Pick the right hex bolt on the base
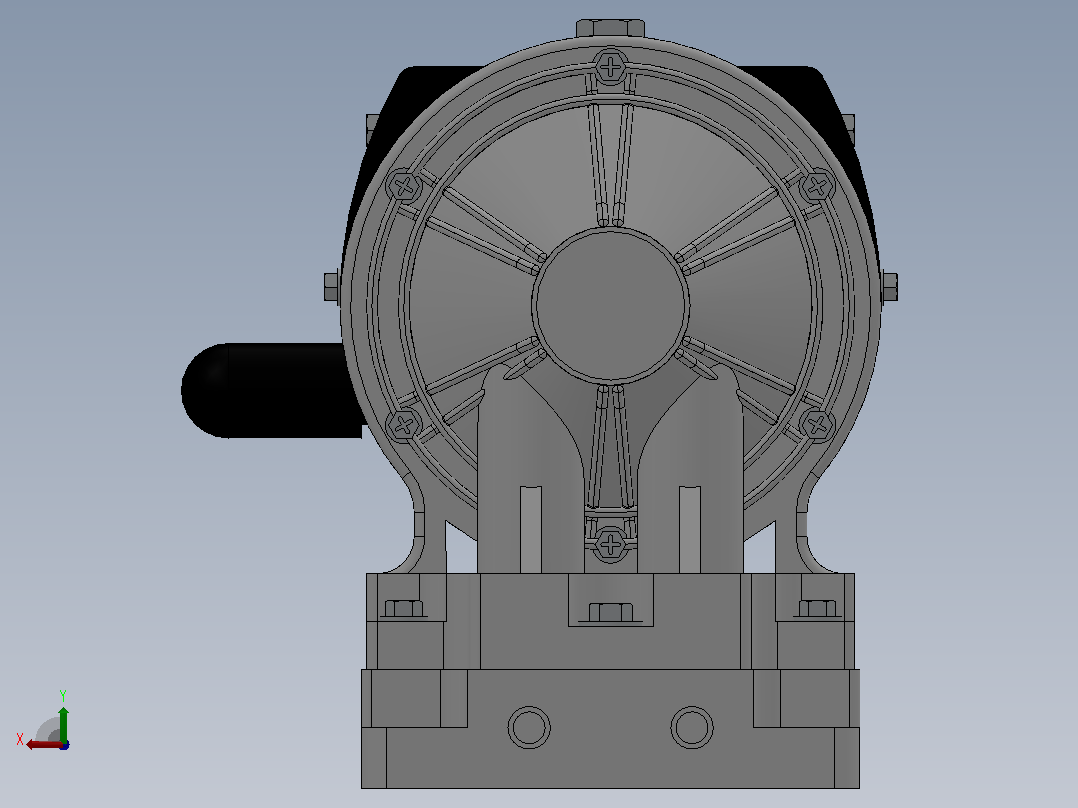 tap(817, 608)
